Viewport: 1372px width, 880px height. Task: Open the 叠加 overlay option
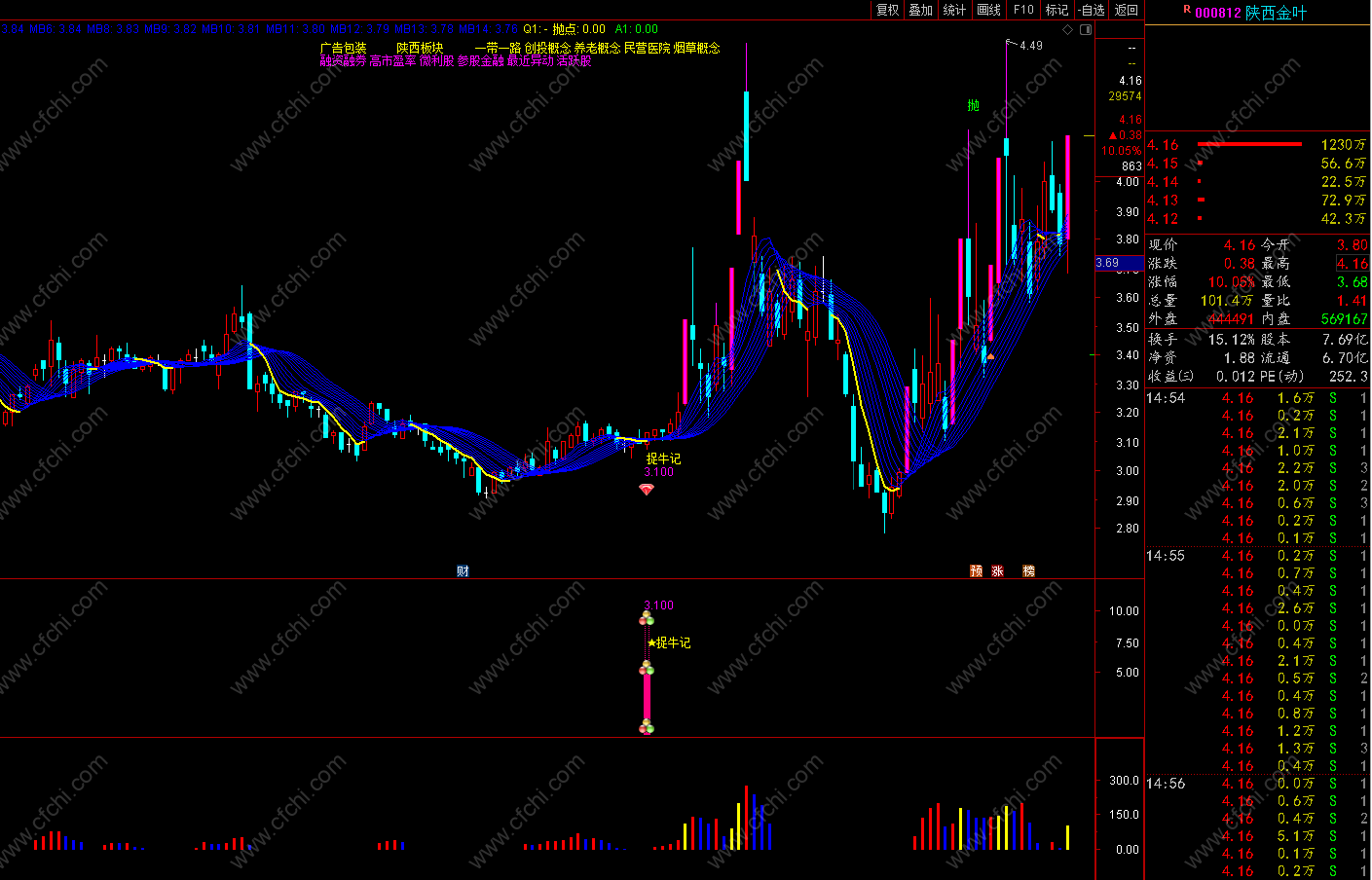pos(920,10)
